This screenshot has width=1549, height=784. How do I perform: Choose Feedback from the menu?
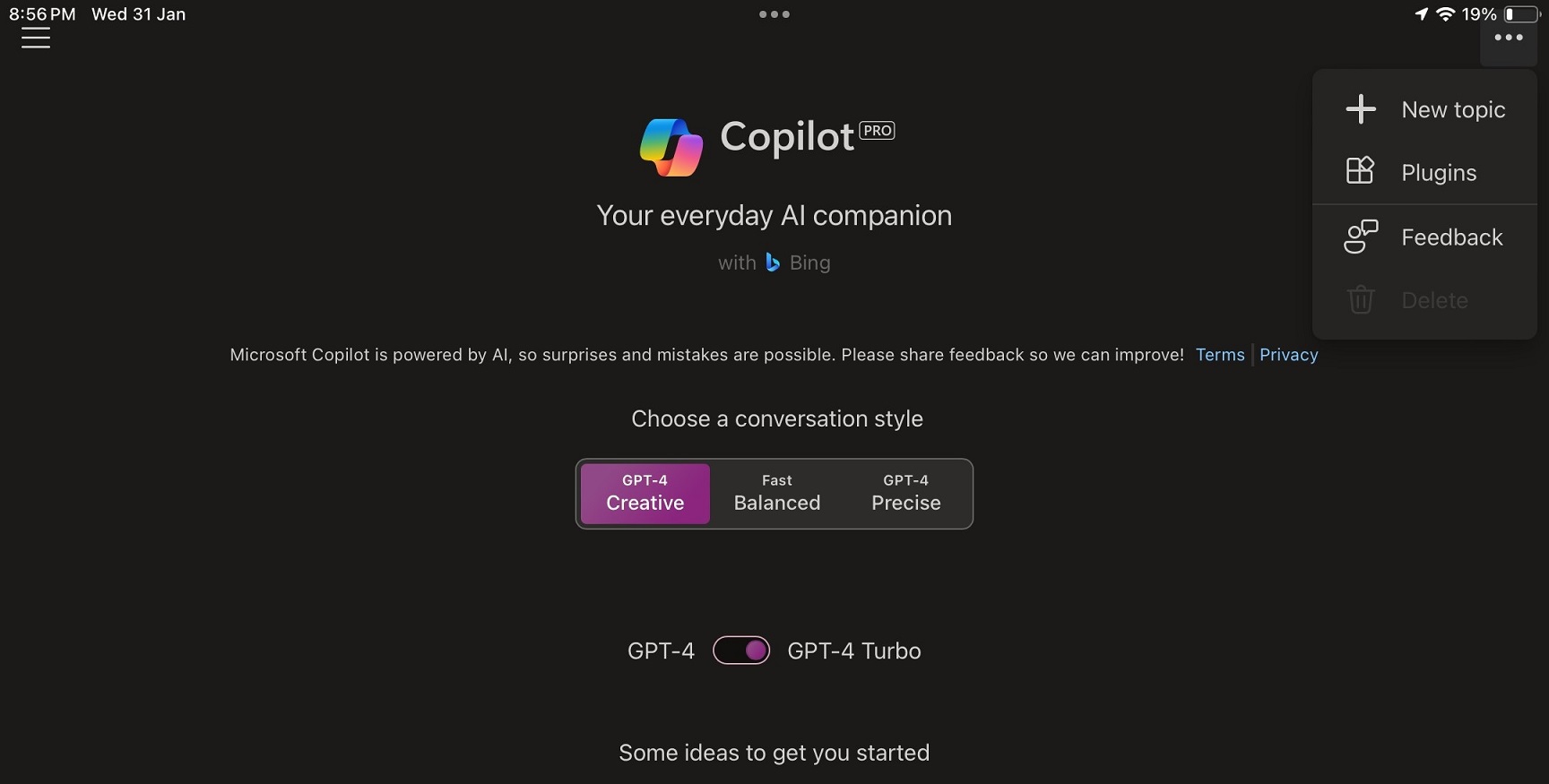[1425, 237]
